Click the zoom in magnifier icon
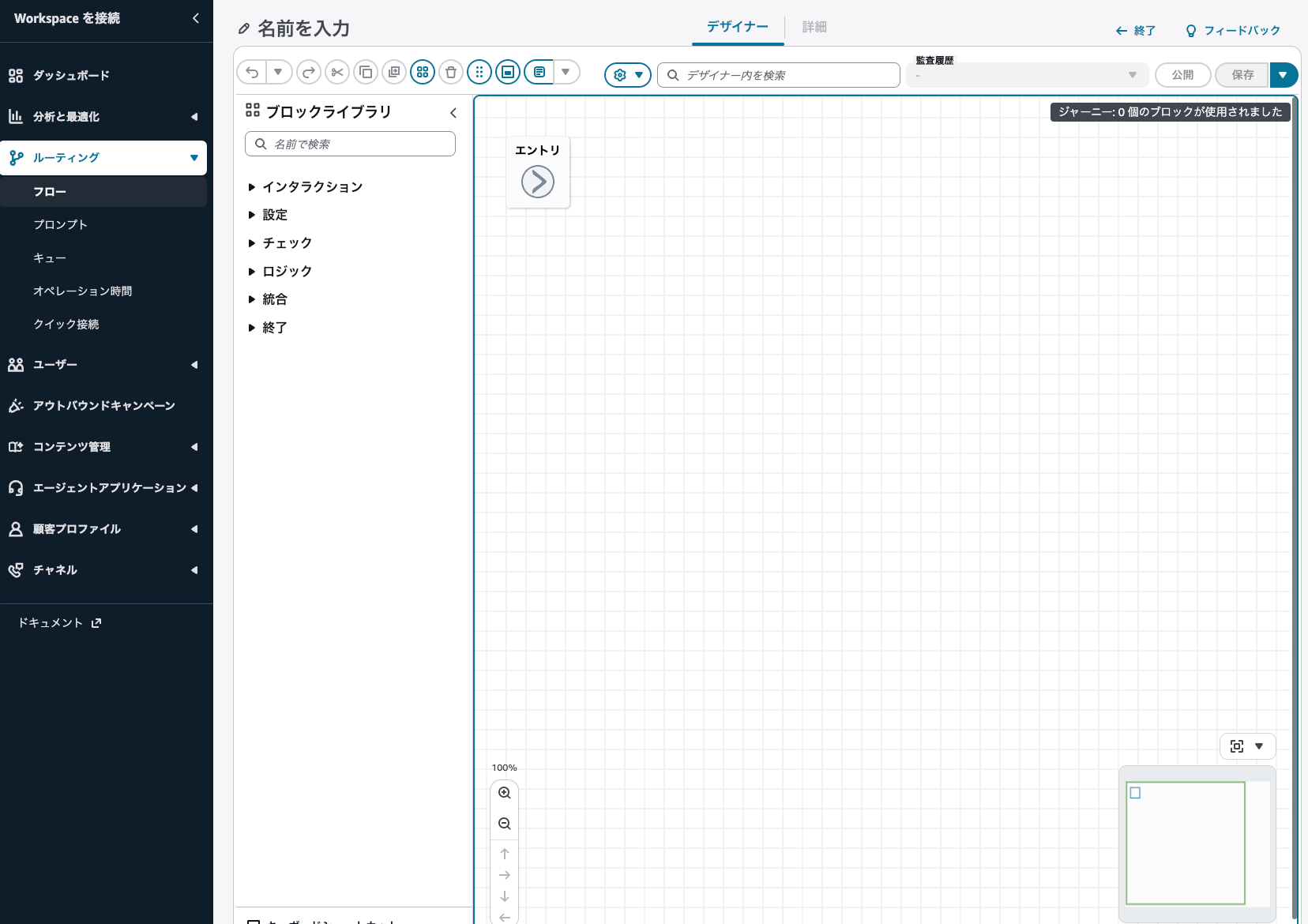Viewport: 1308px width, 924px height. pyautogui.click(x=505, y=793)
